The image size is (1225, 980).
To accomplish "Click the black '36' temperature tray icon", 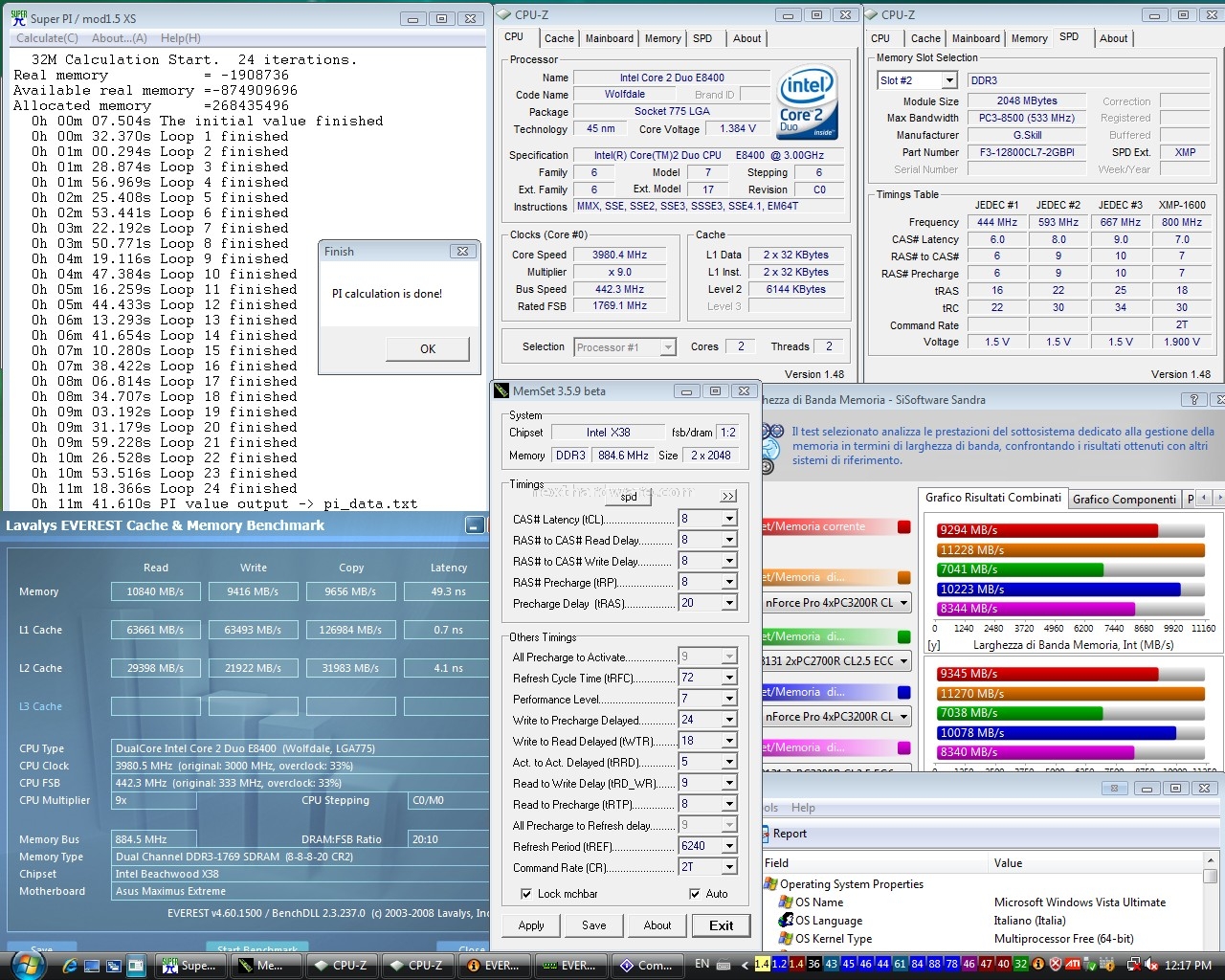I will [814, 964].
